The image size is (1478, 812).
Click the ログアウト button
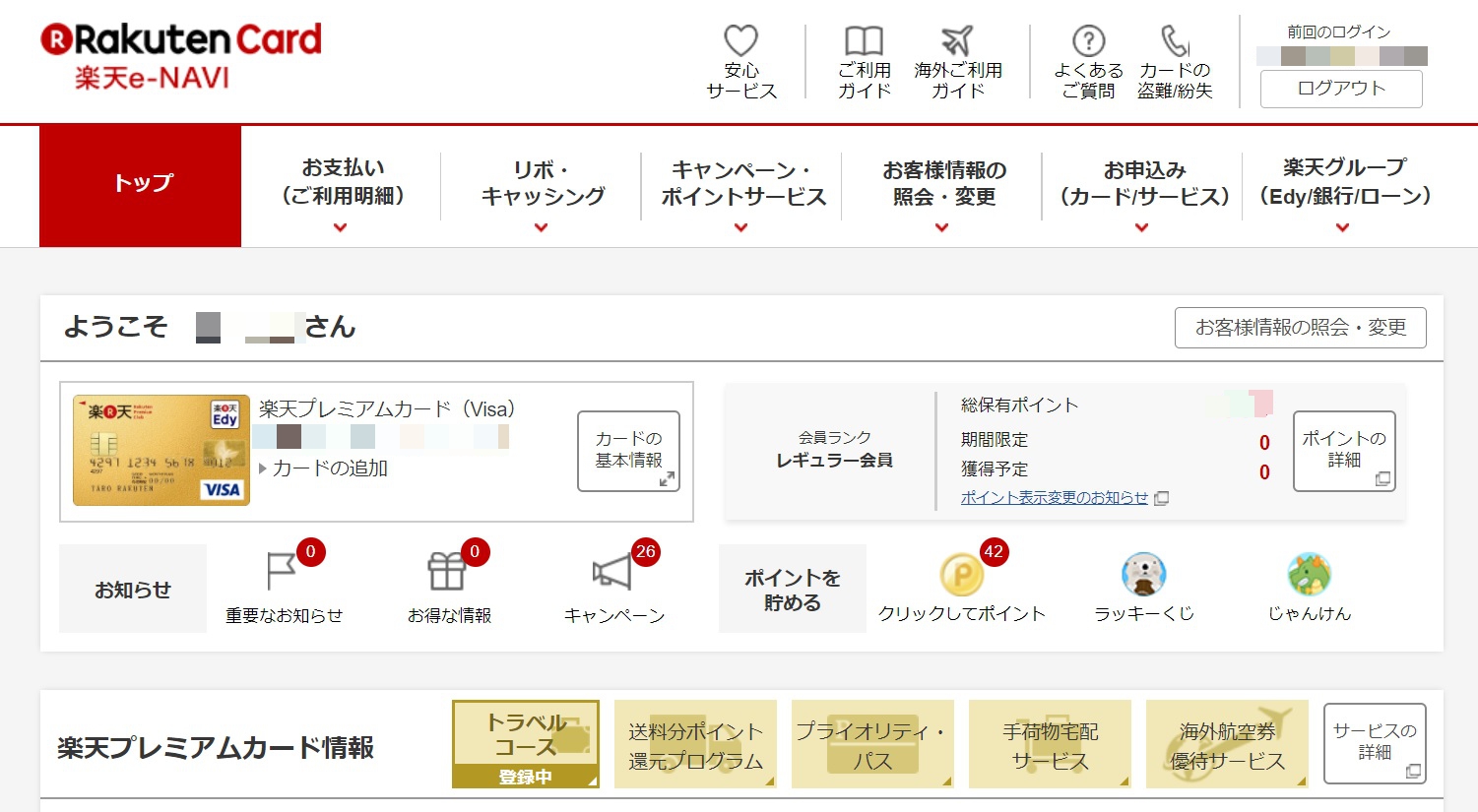pos(1341,89)
